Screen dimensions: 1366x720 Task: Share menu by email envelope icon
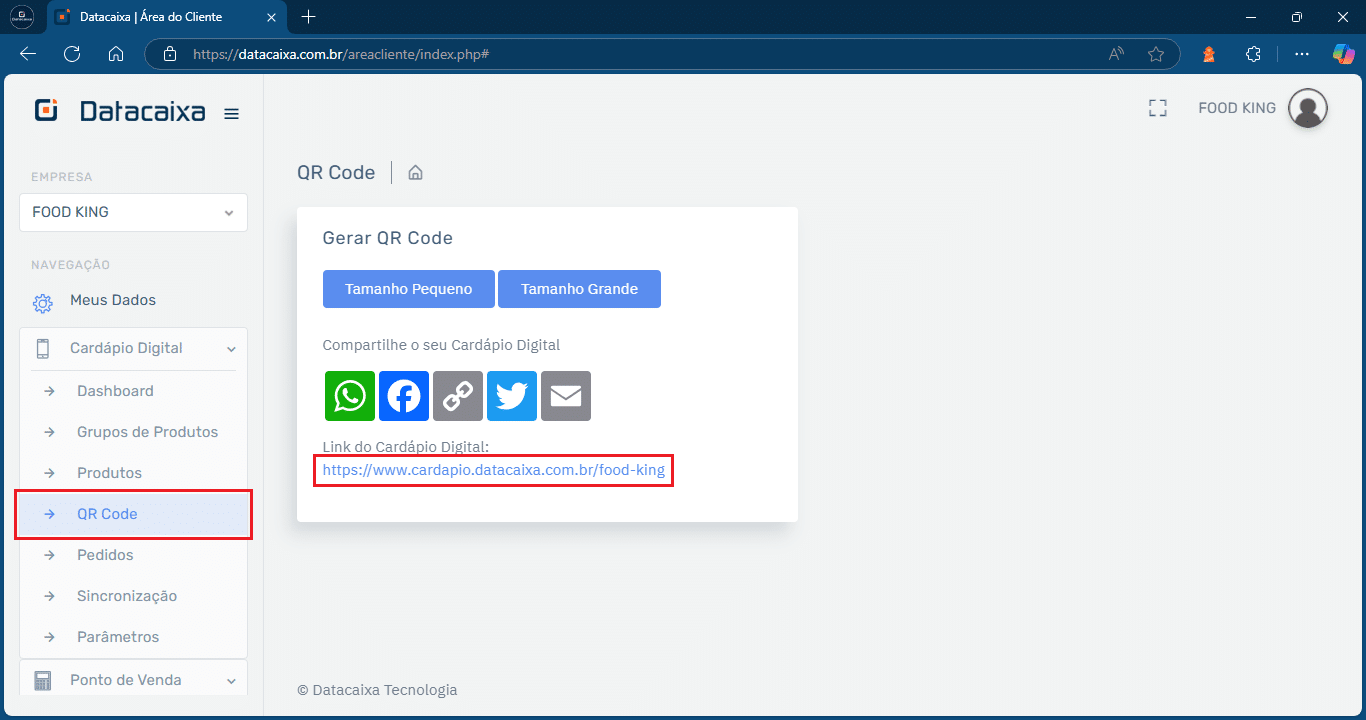(x=566, y=396)
